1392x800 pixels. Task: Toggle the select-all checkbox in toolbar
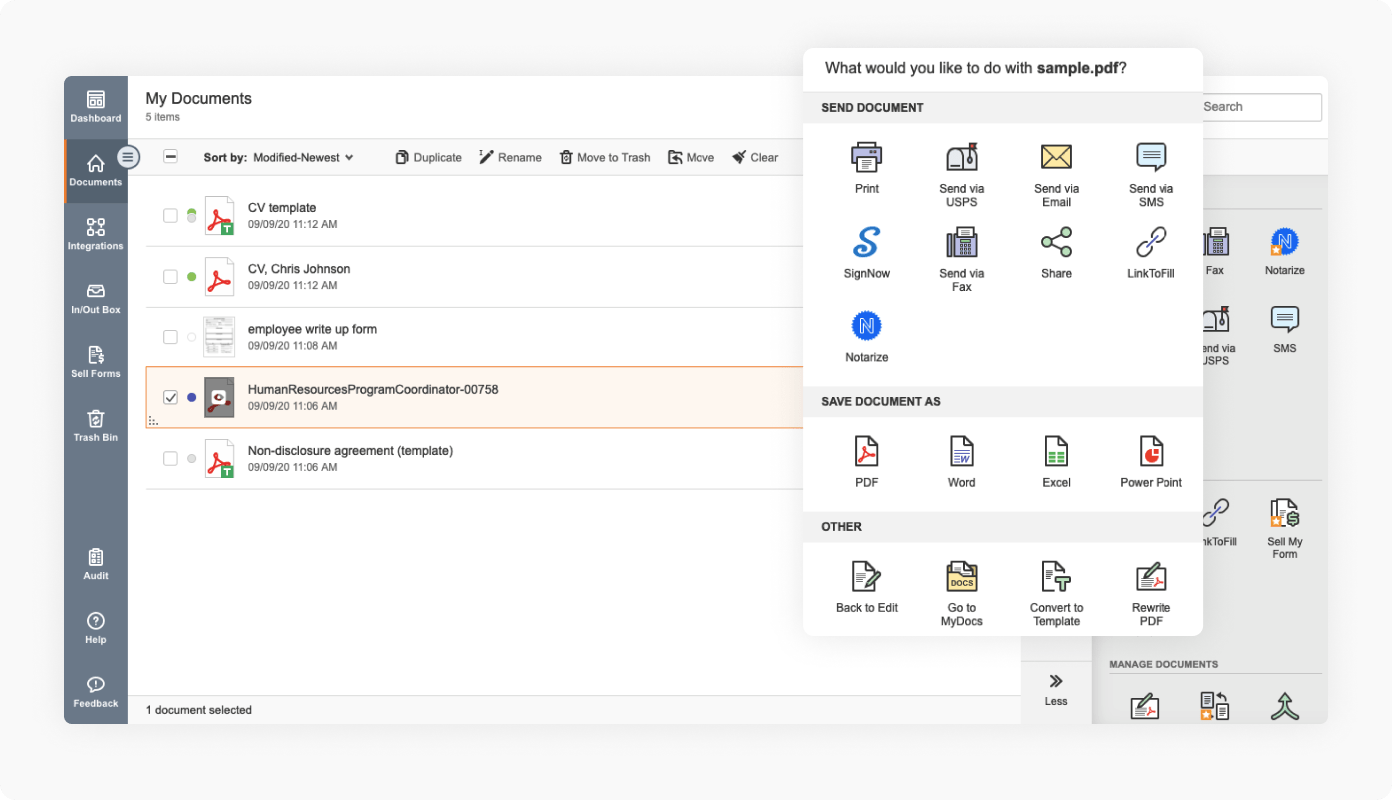[x=170, y=157]
